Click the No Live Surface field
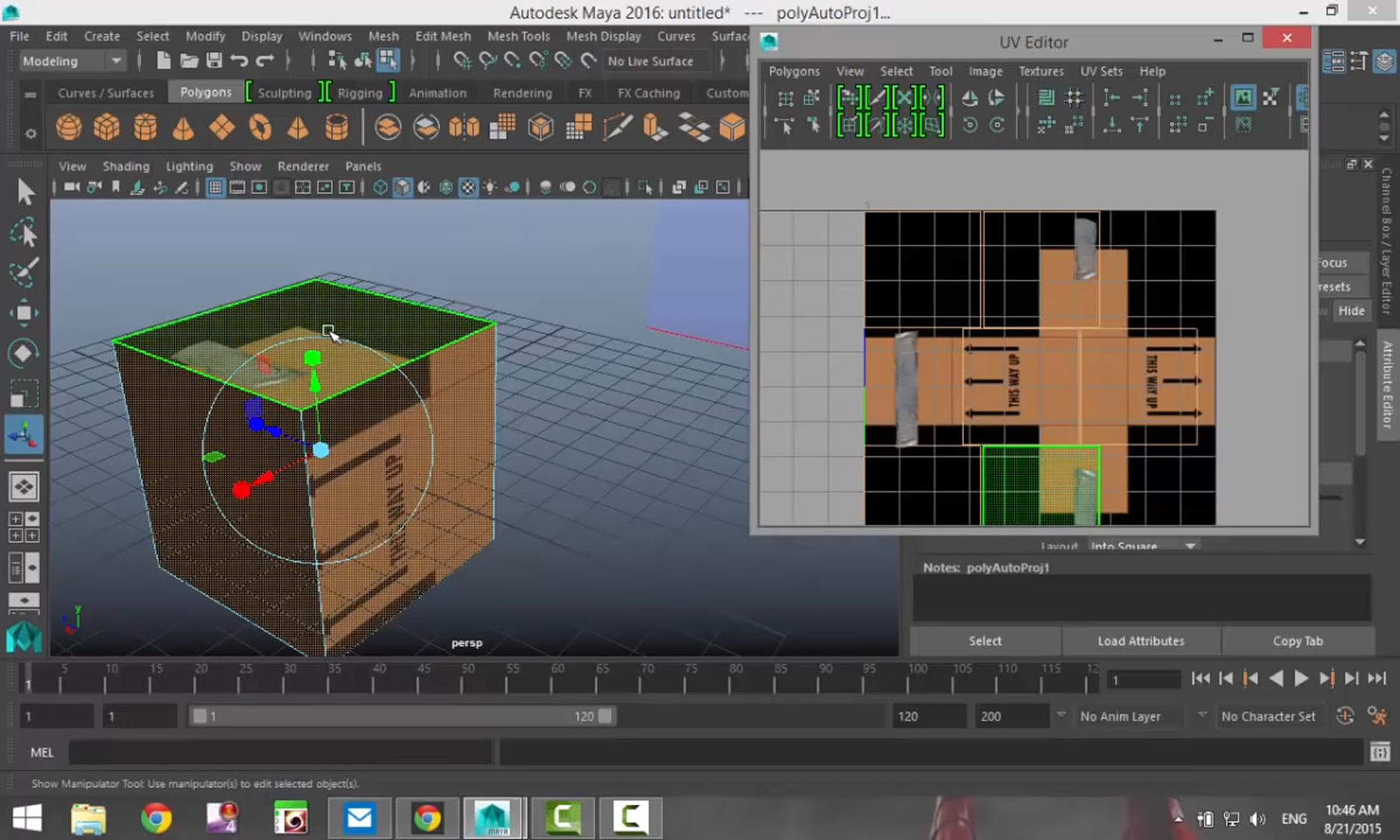Viewport: 1400px width, 840px height. pos(656,61)
